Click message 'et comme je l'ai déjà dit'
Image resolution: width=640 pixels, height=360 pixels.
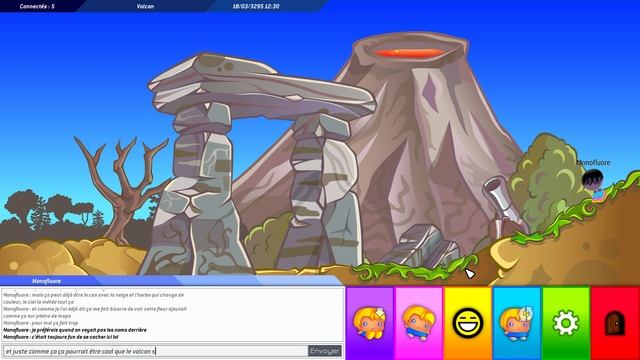pos(95,313)
